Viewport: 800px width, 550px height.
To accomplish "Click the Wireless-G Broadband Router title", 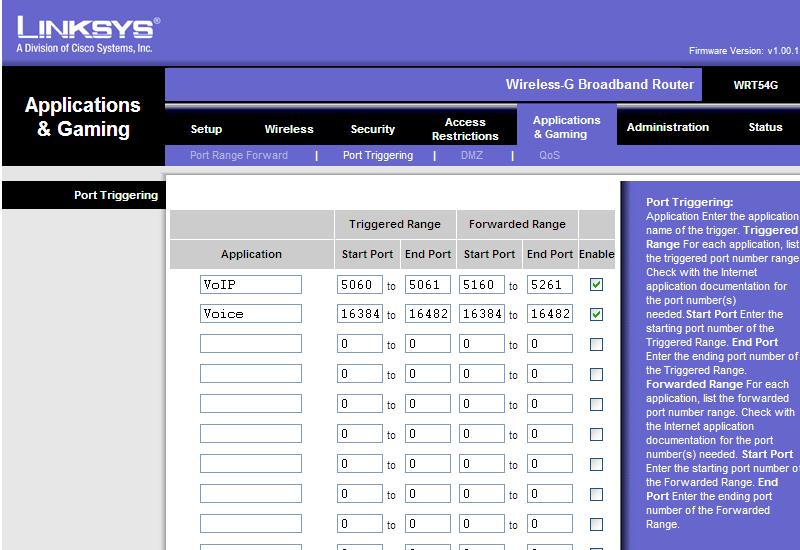I will pos(599,85).
